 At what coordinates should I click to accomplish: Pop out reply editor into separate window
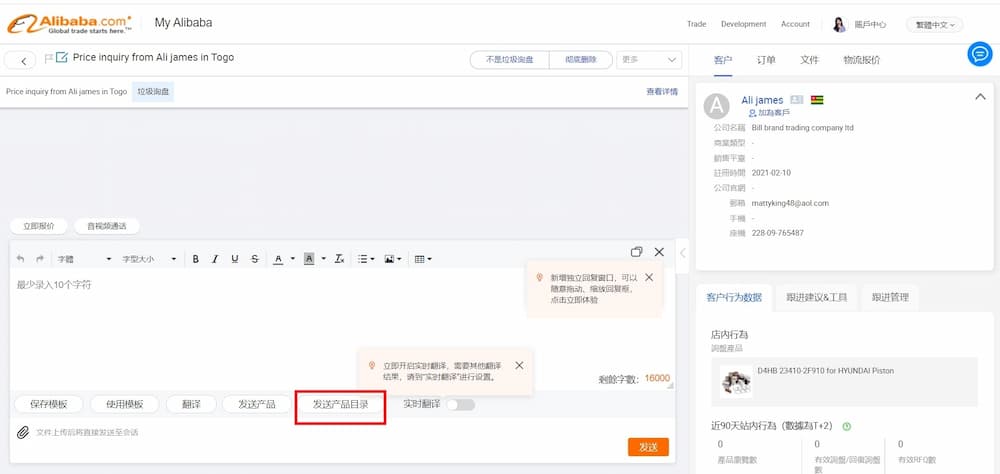pyautogui.click(x=636, y=252)
